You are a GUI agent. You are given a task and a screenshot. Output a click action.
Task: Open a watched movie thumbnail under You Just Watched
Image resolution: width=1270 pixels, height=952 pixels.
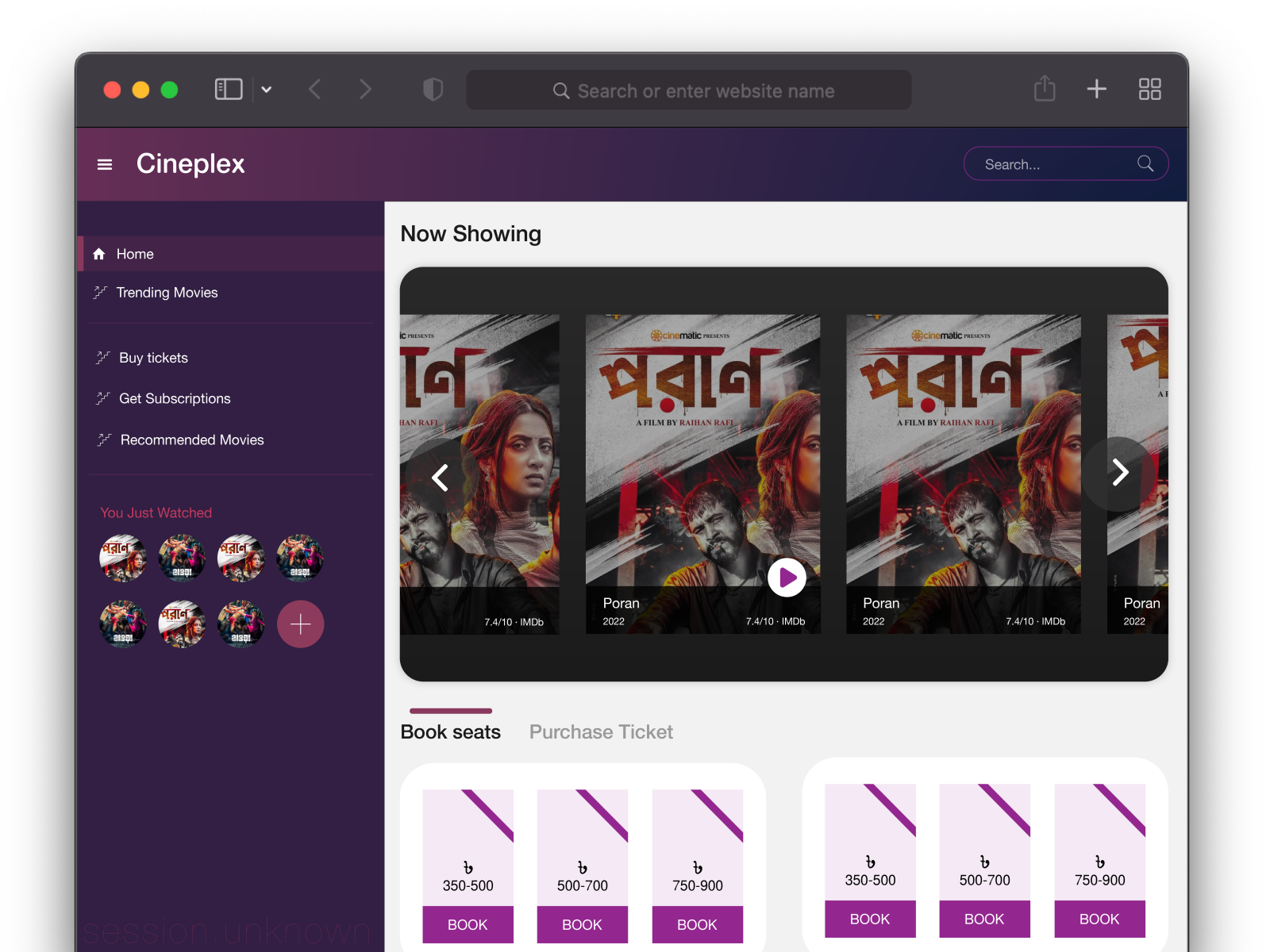tap(123, 558)
